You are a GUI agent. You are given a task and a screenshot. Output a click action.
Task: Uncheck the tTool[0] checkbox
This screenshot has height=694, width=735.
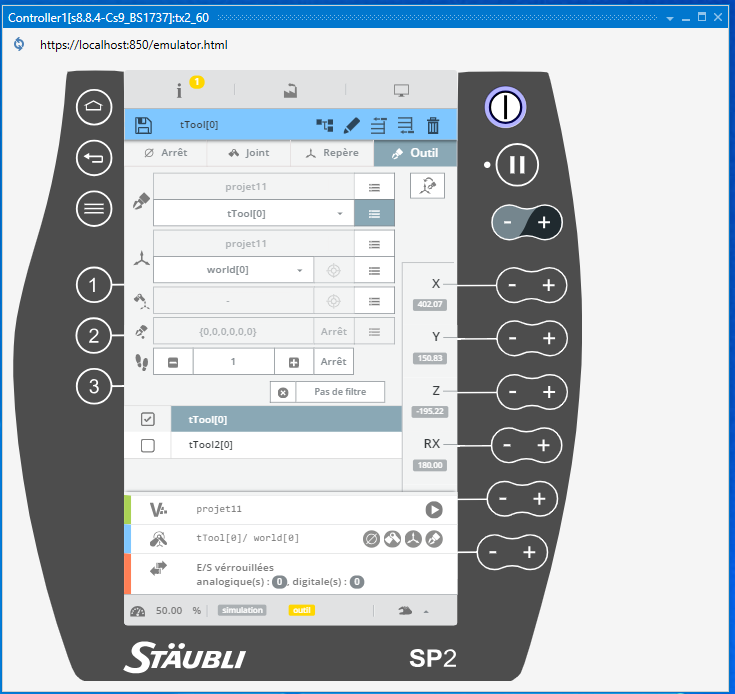coord(148,419)
